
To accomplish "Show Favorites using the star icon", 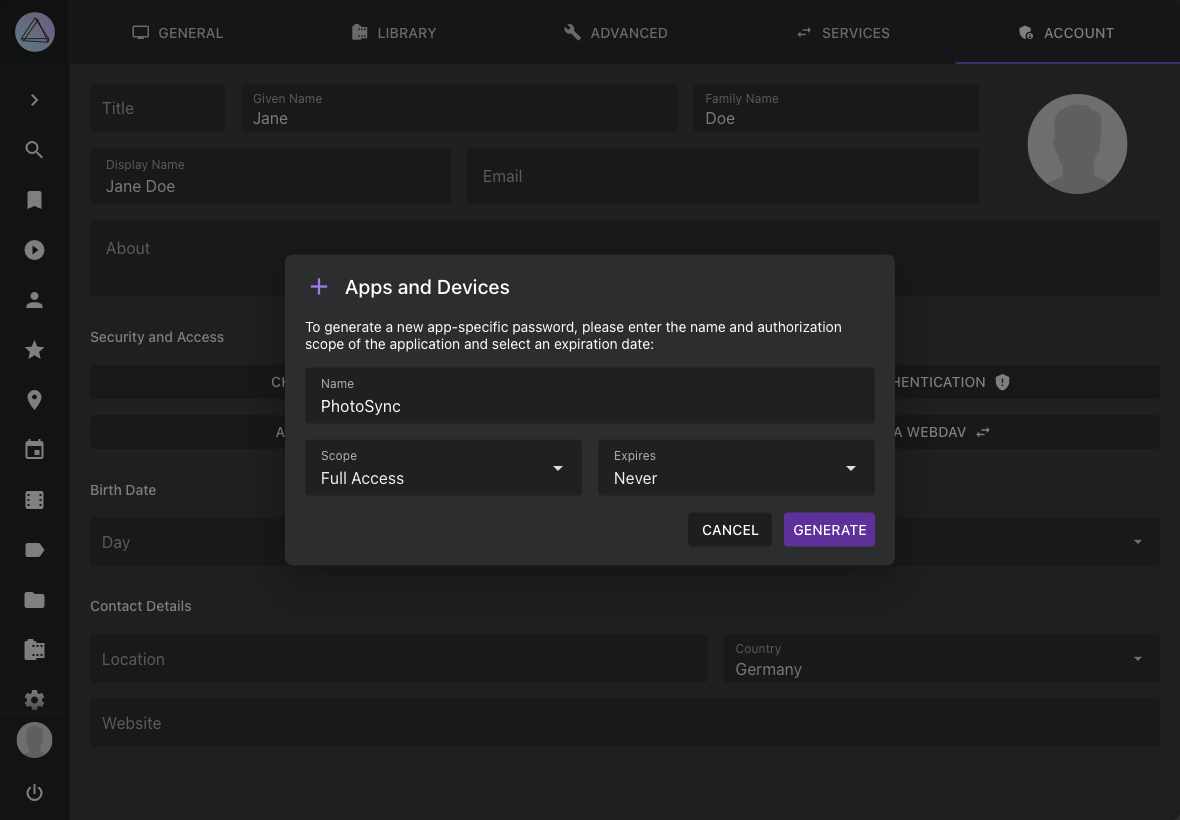I will (x=34, y=350).
